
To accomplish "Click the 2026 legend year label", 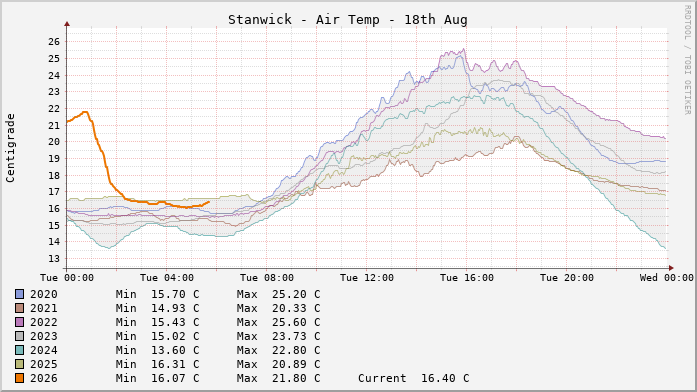I will (x=44, y=378).
